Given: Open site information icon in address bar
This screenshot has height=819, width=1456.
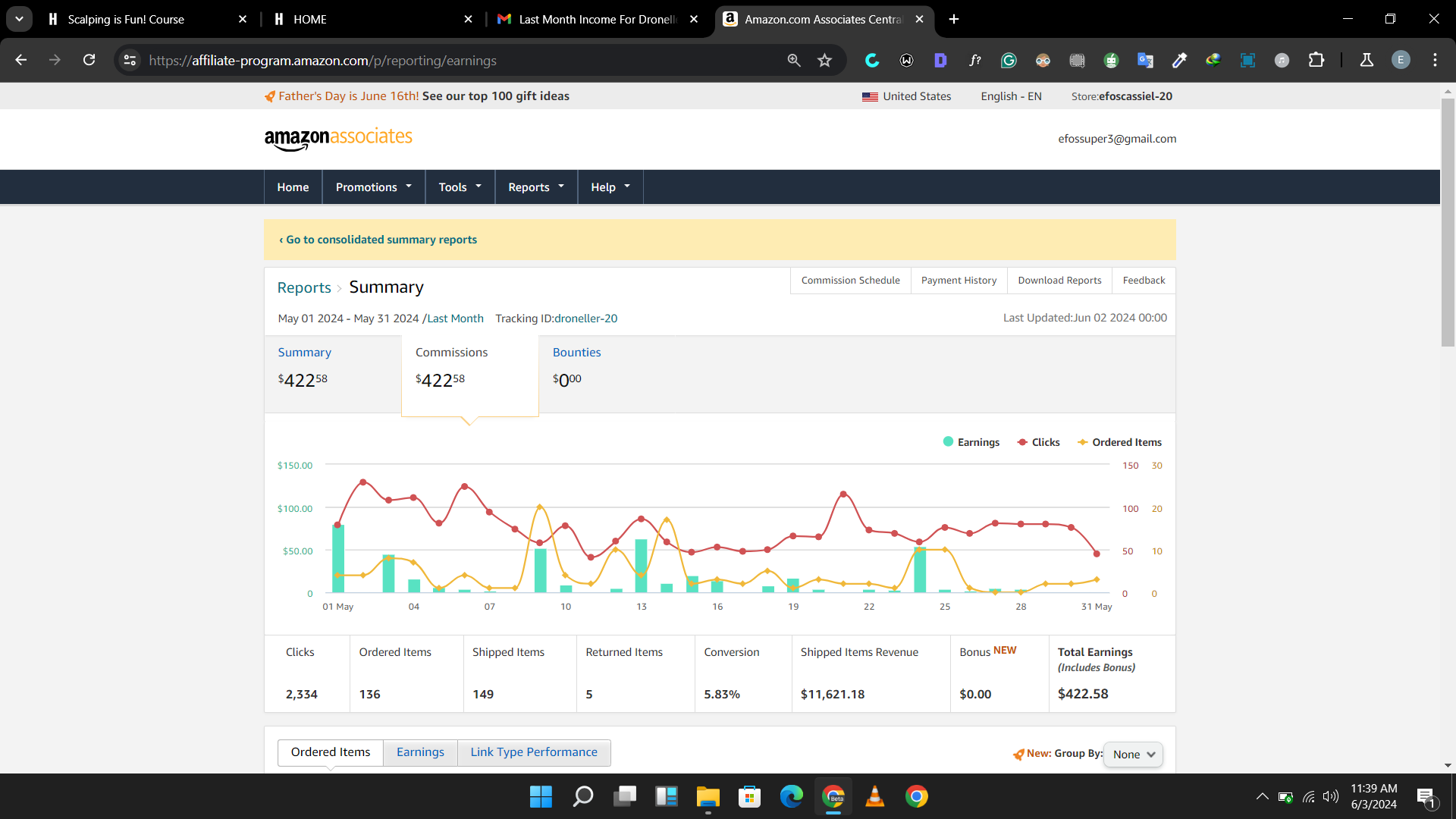Looking at the screenshot, I should coord(130,60).
